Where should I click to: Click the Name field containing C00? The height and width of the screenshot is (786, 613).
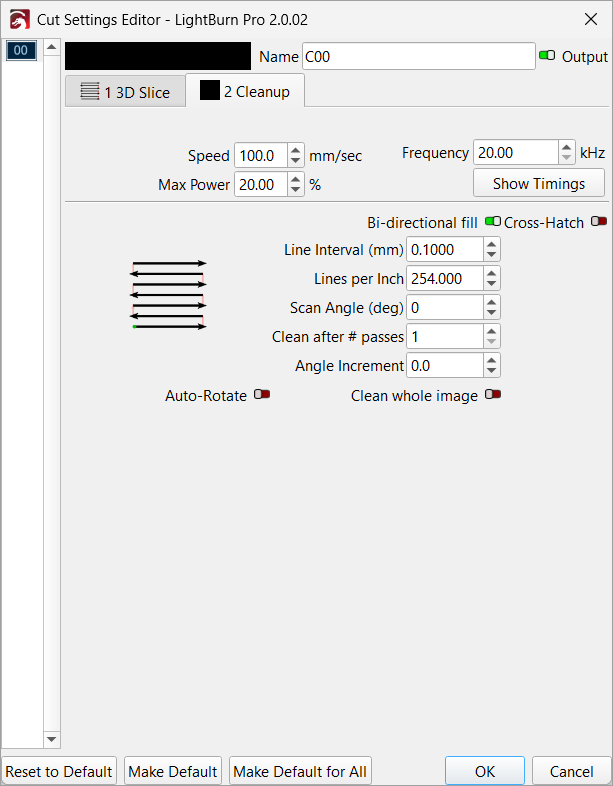[418, 57]
